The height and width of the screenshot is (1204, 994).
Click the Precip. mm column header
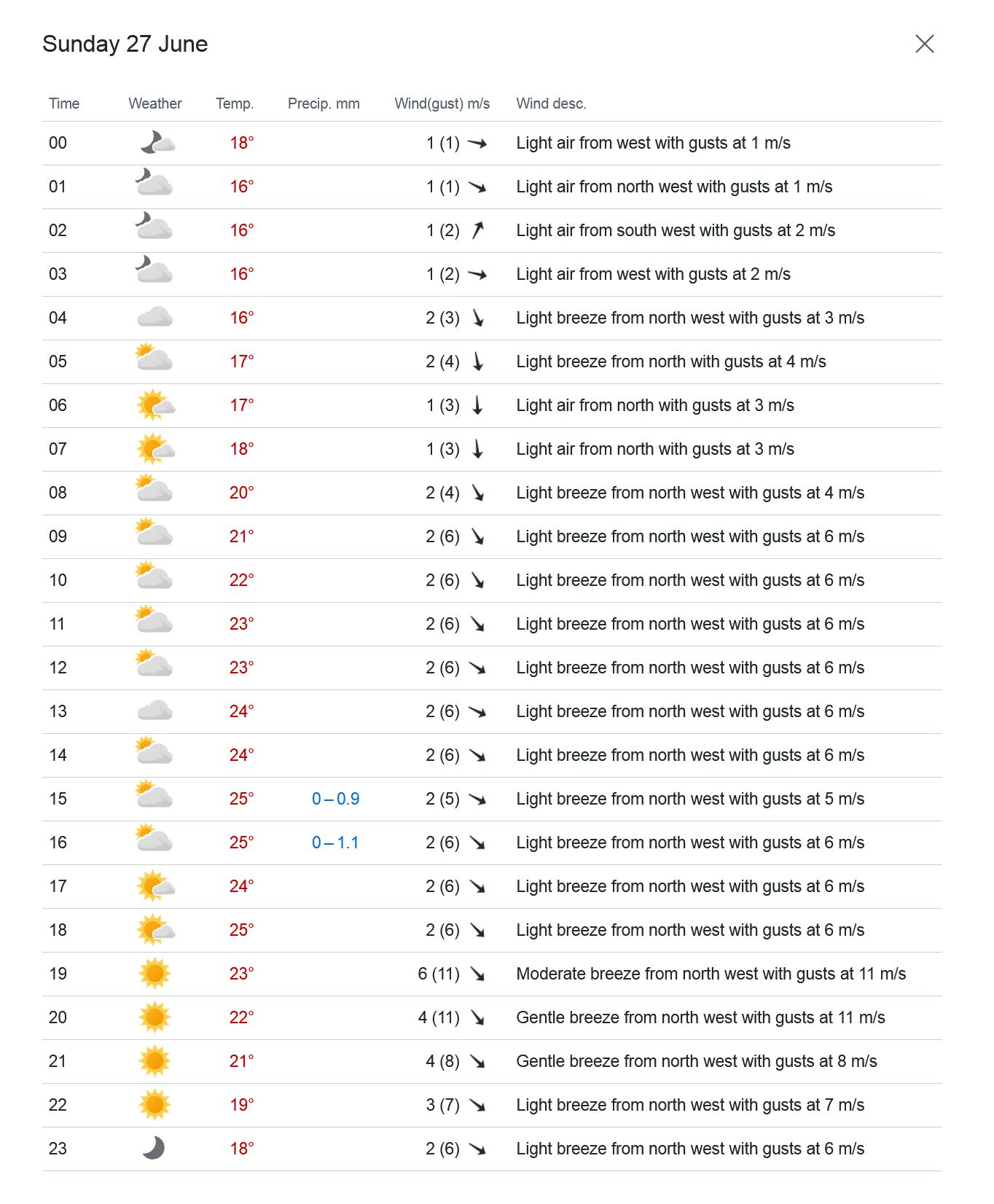tap(324, 103)
